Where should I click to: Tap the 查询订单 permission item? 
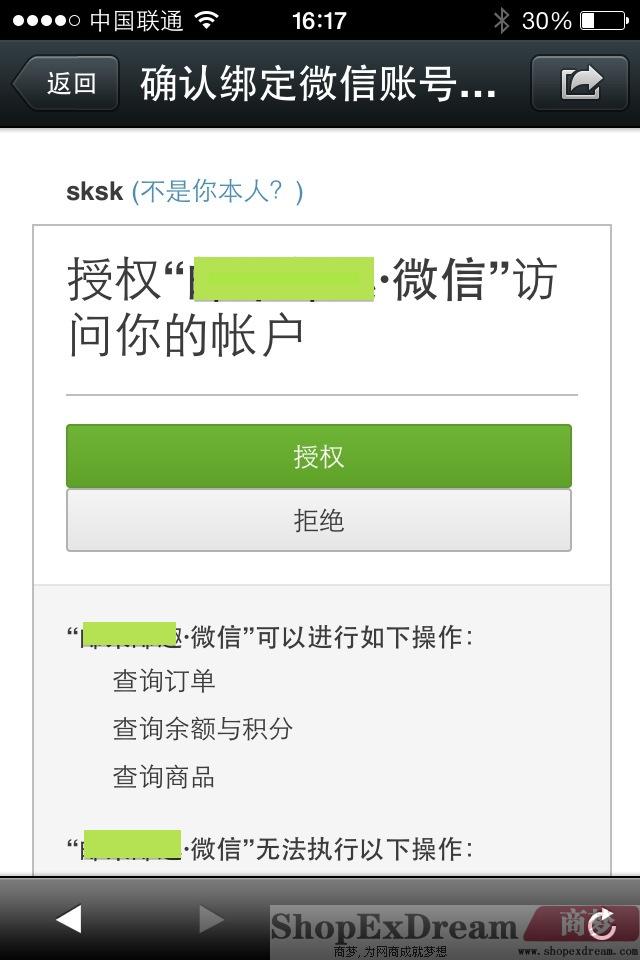[x=164, y=681]
